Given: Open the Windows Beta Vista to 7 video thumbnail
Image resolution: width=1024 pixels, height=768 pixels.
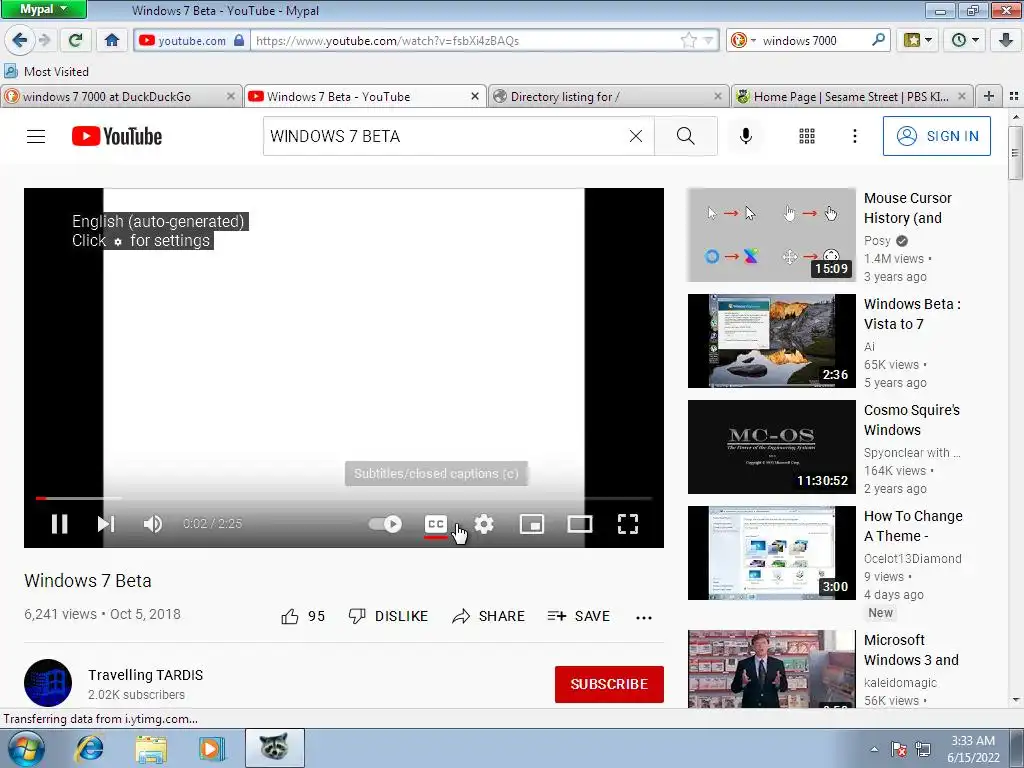Looking at the screenshot, I should point(771,341).
